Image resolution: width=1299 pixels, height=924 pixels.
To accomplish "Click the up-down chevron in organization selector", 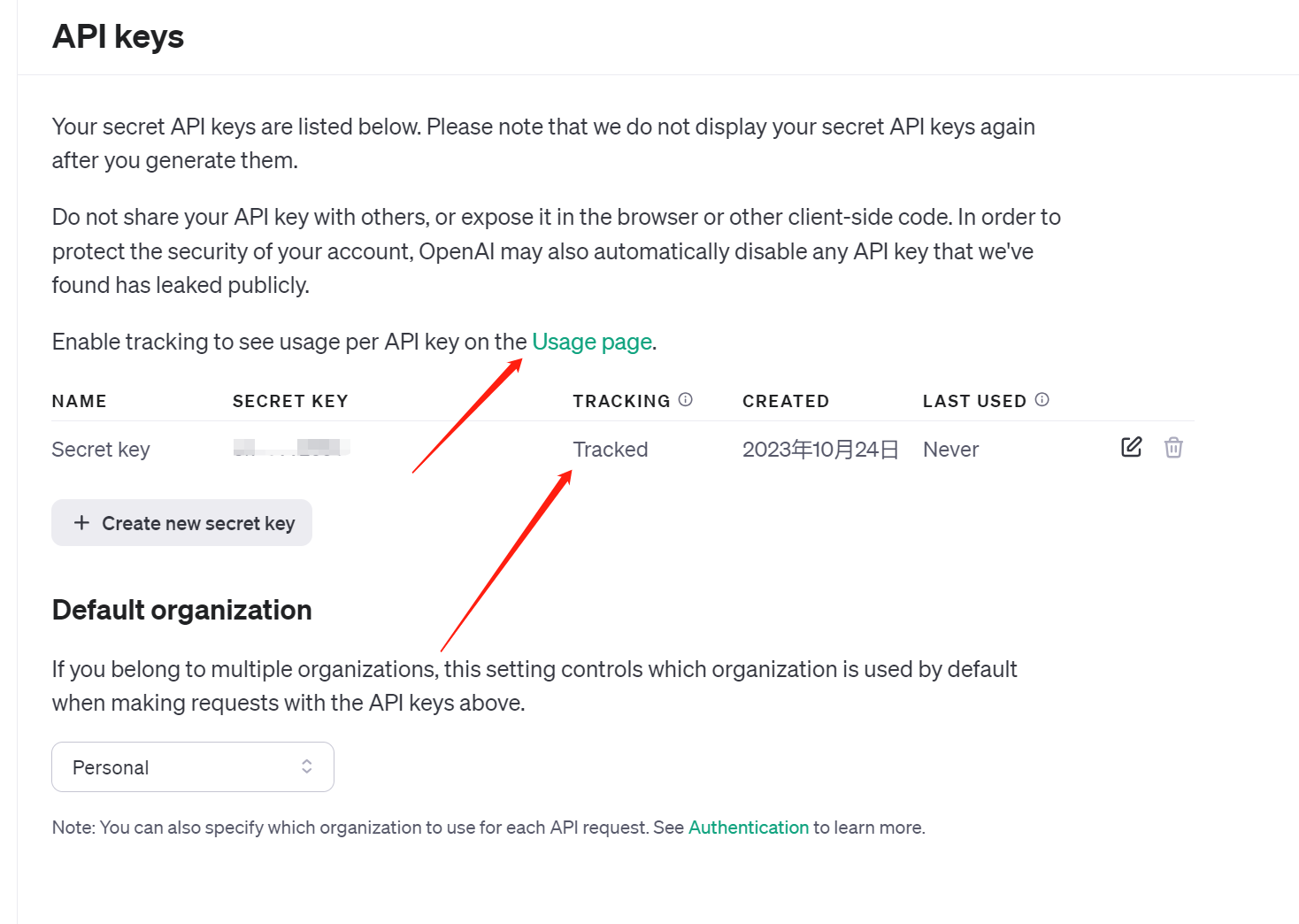I will tap(307, 766).
